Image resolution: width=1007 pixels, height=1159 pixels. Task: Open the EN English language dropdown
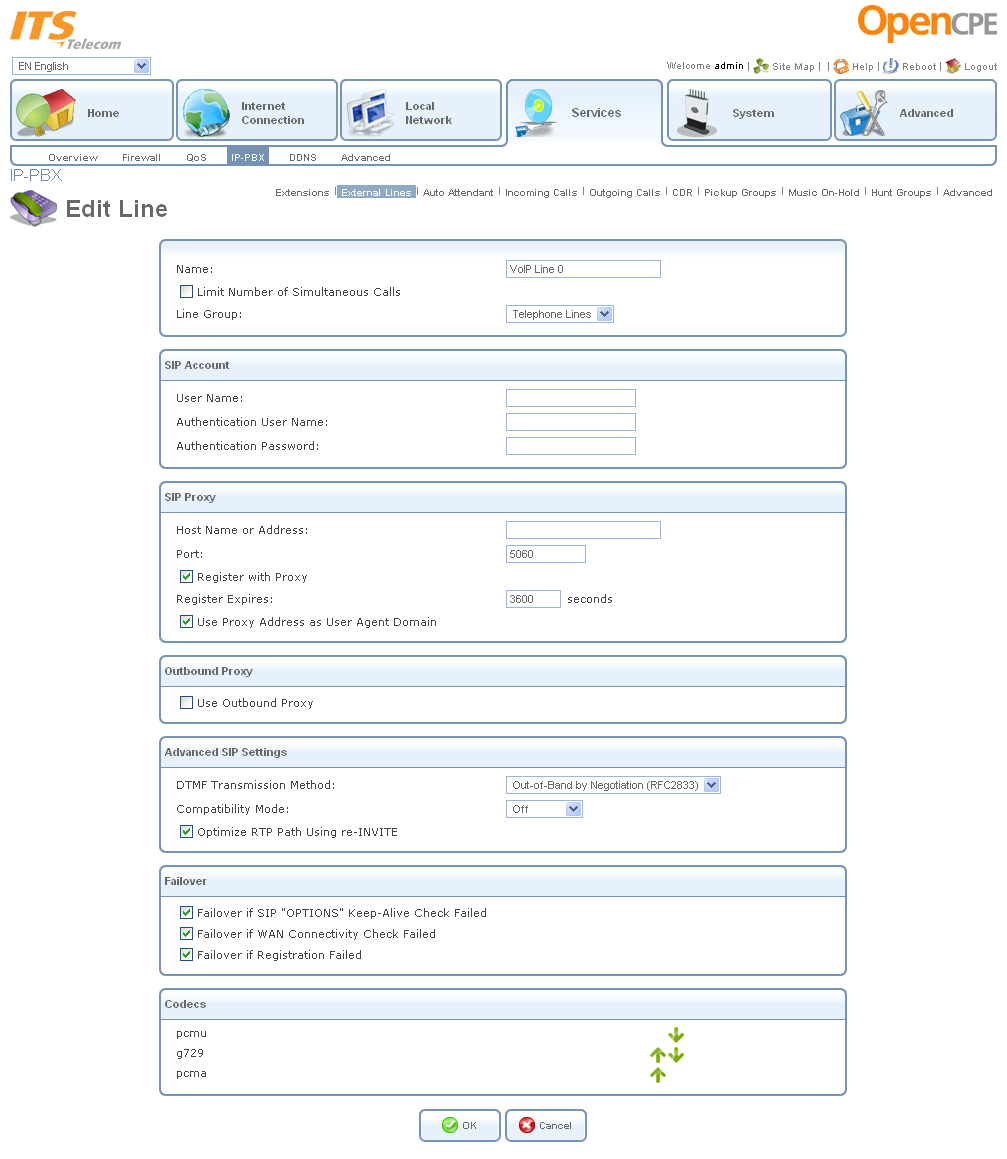click(x=81, y=66)
